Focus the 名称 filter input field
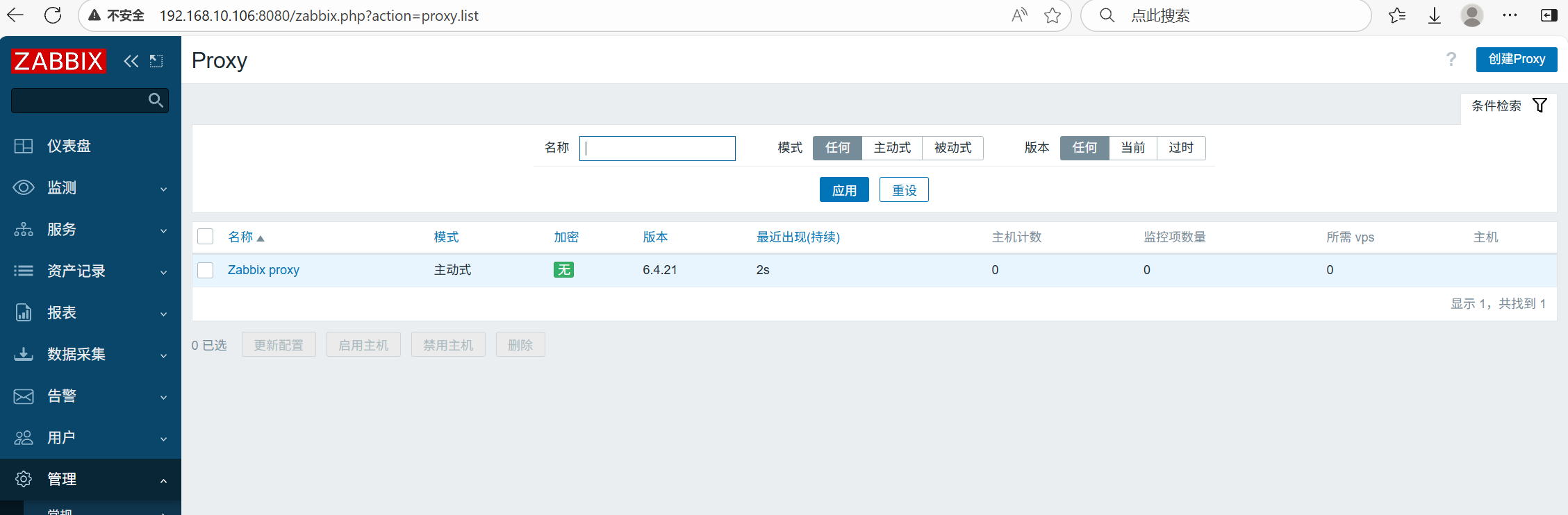Image resolution: width=1568 pixels, height=515 pixels. tap(657, 149)
